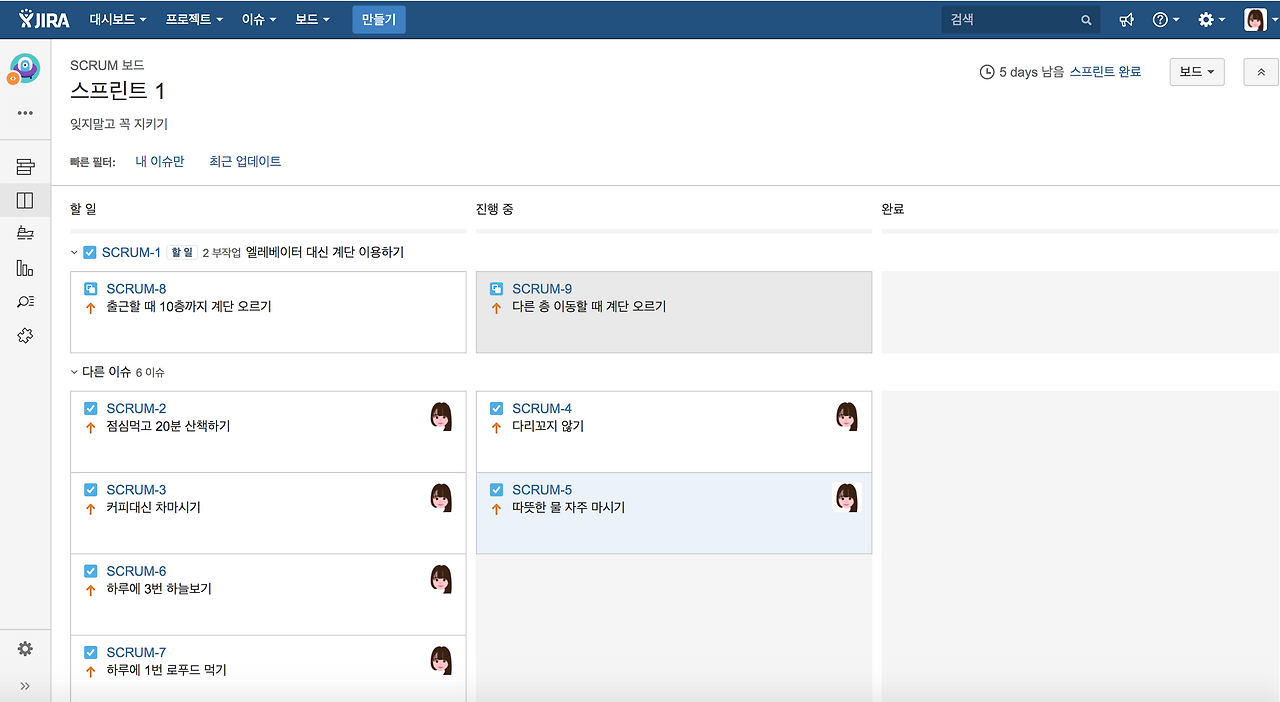Click assignee avatar on SCRUM-2
Image resolution: width=1280 pixels, height=702 pixels.
(441, 417)
